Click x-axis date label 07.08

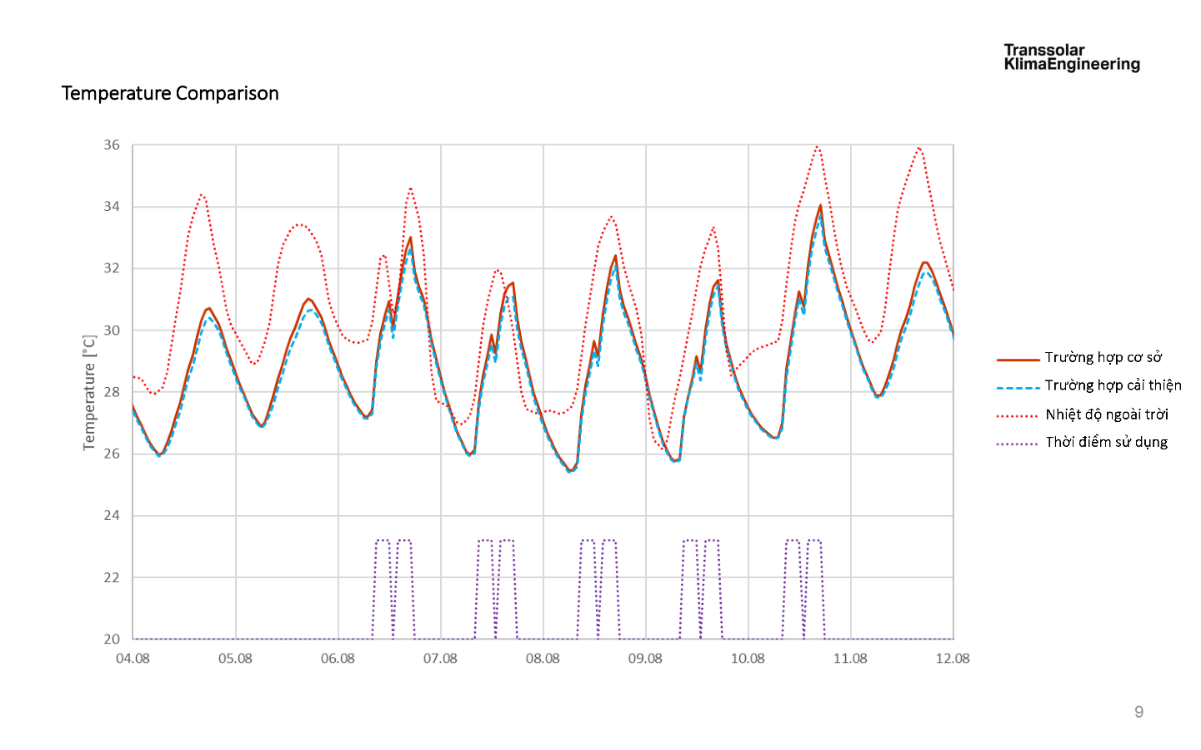pyautogui.click(x=441, y=659)
